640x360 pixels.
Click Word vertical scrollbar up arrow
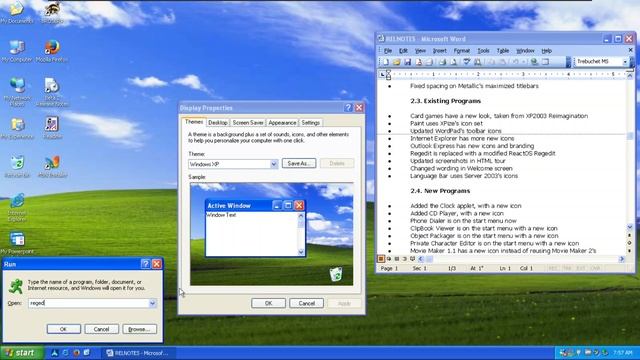click(630, 76)
